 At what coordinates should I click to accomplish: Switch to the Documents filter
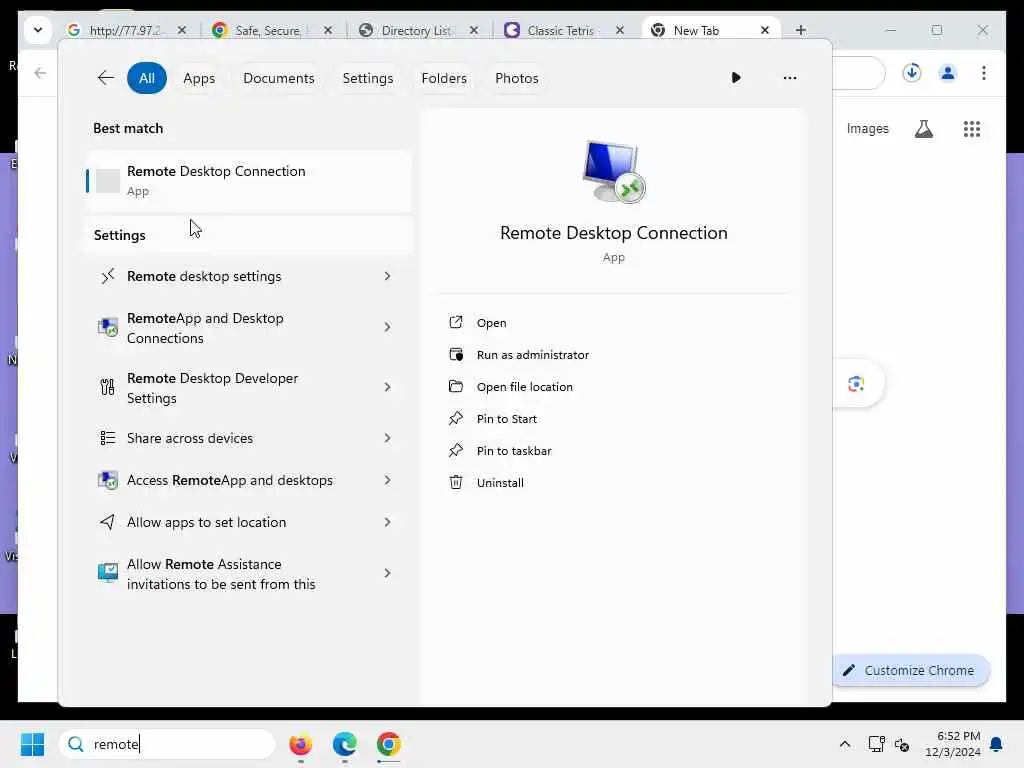coord(279,78)
